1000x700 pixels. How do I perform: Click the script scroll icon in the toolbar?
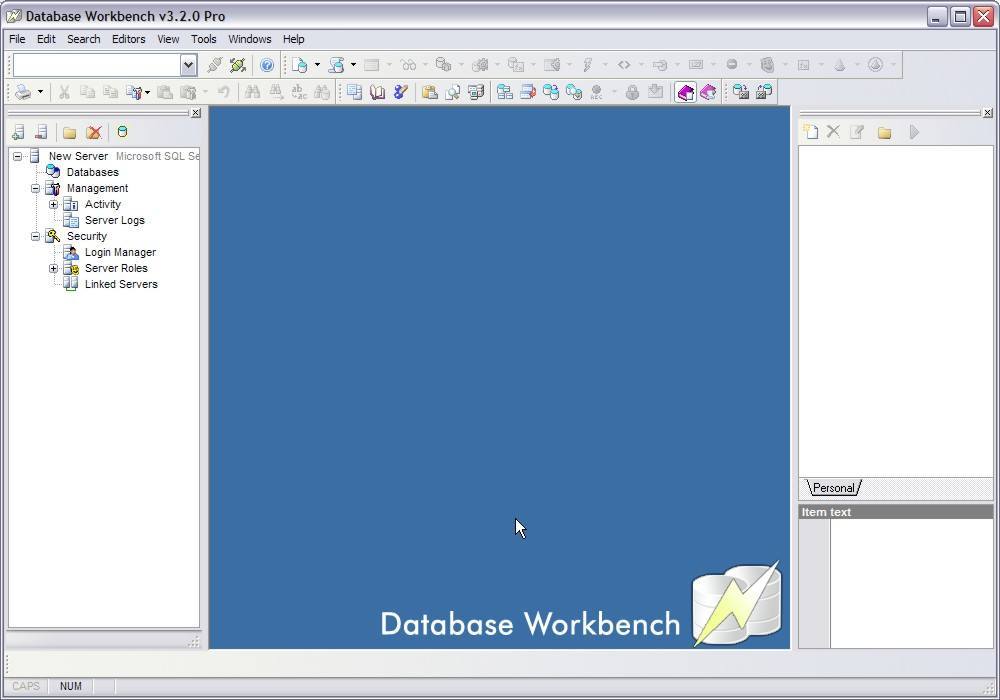(336, 64)
